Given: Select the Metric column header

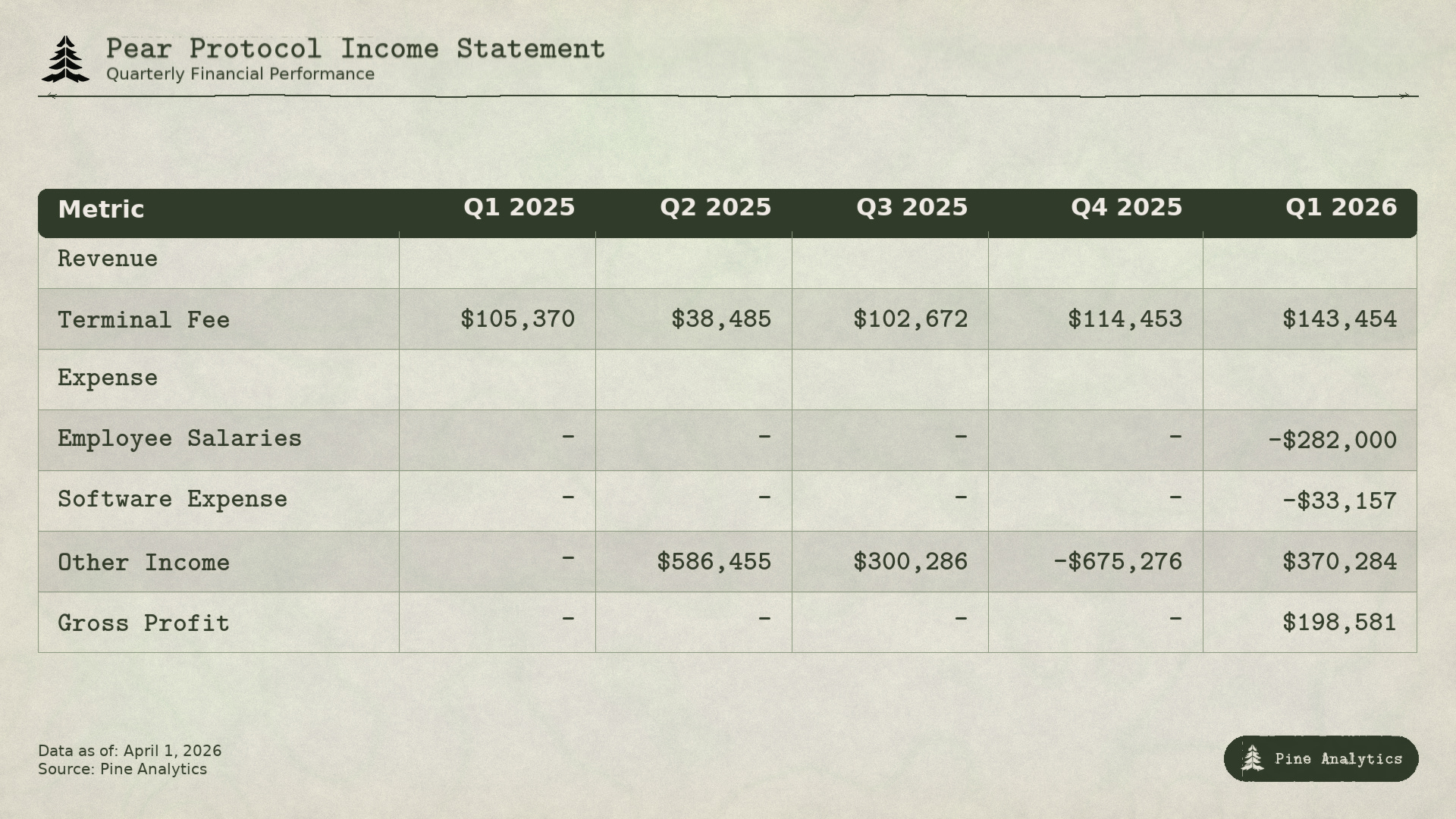Looking at the screenshot, I should click(101, 209).
